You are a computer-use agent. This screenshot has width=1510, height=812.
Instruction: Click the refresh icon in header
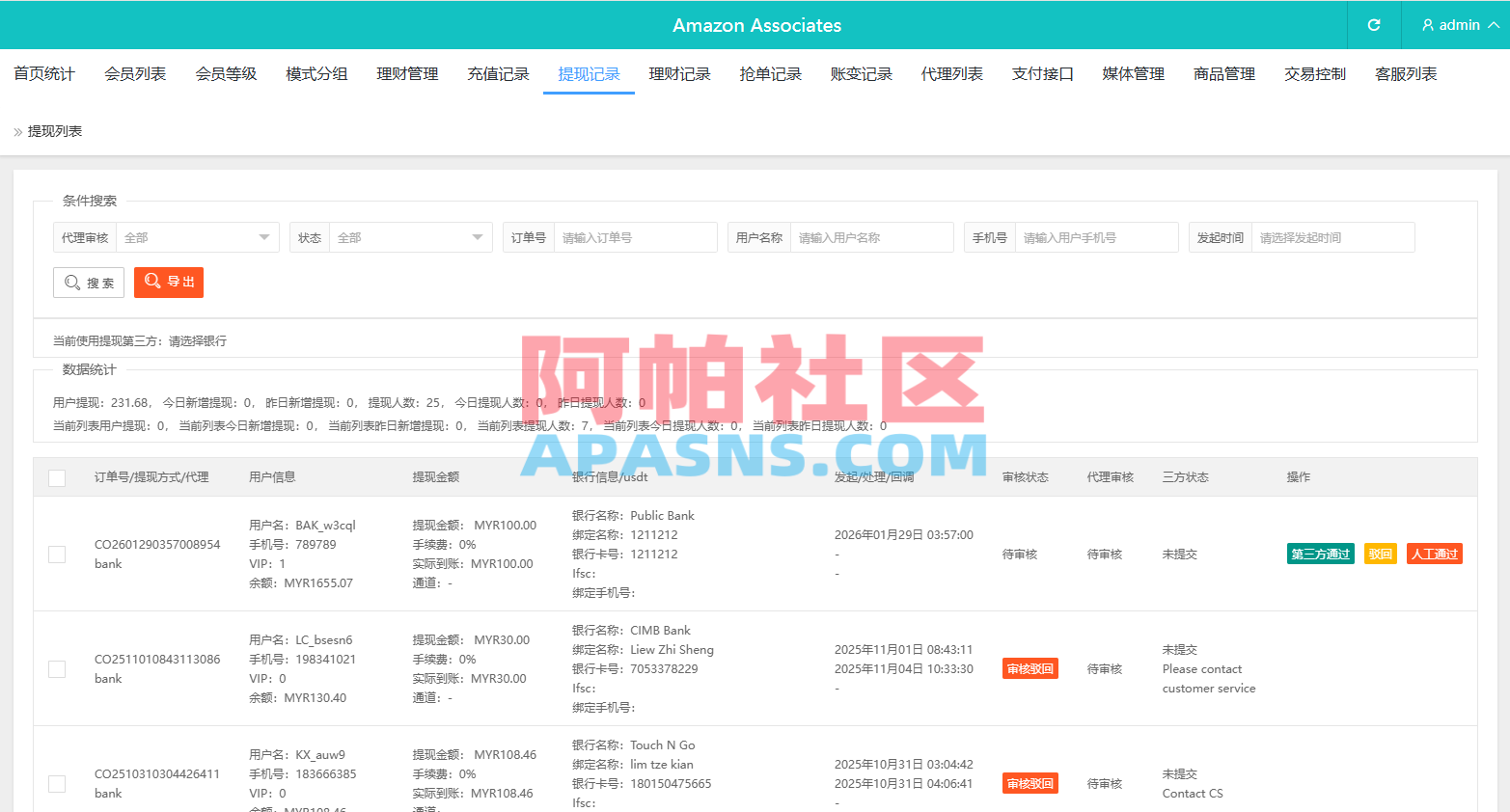point(1374,25)
